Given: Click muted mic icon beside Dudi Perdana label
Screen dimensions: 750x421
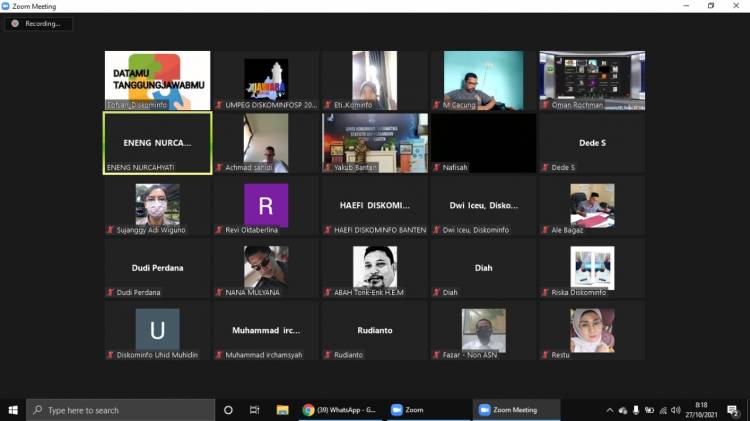Looking at the screenshot, I should click(110, 292).
